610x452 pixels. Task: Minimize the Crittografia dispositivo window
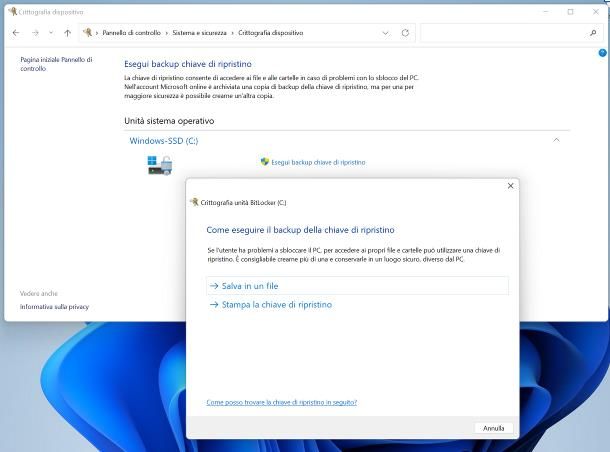pos(546,12)
